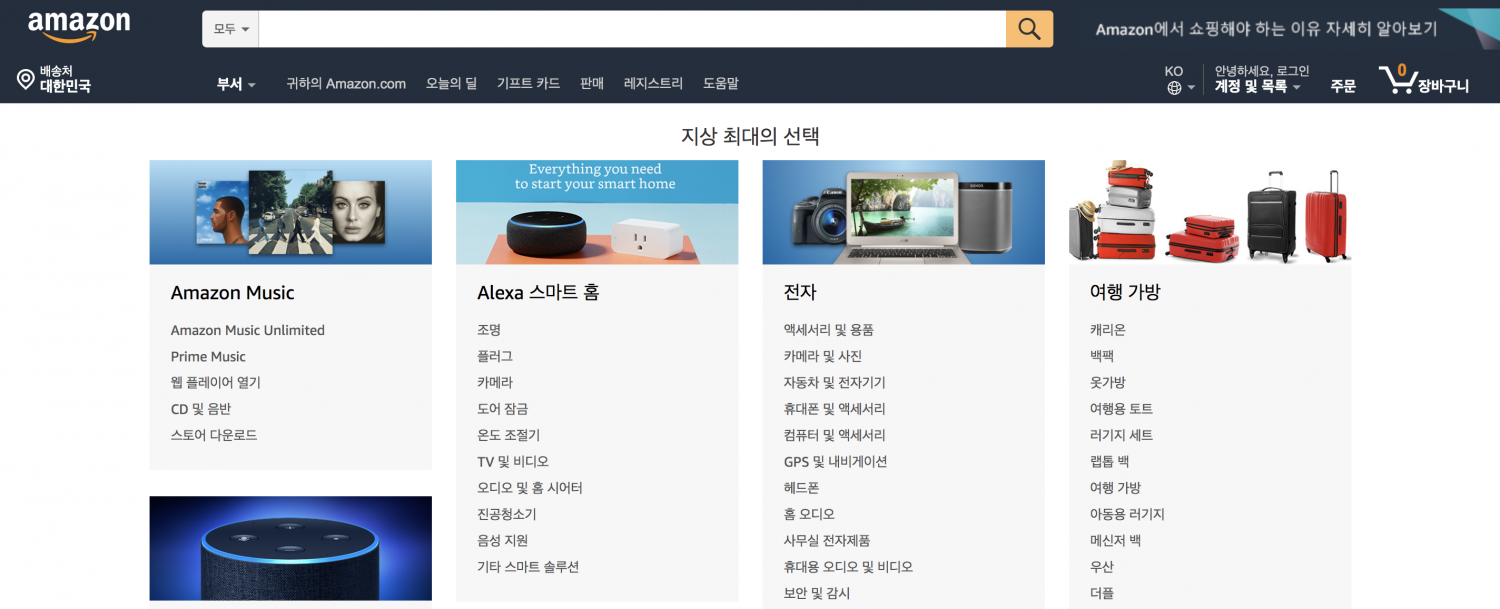This screenshot has height=609, width=1500.
Task: Expand the 계정 및 목록 account dropdown
Action: [1258, 87]
